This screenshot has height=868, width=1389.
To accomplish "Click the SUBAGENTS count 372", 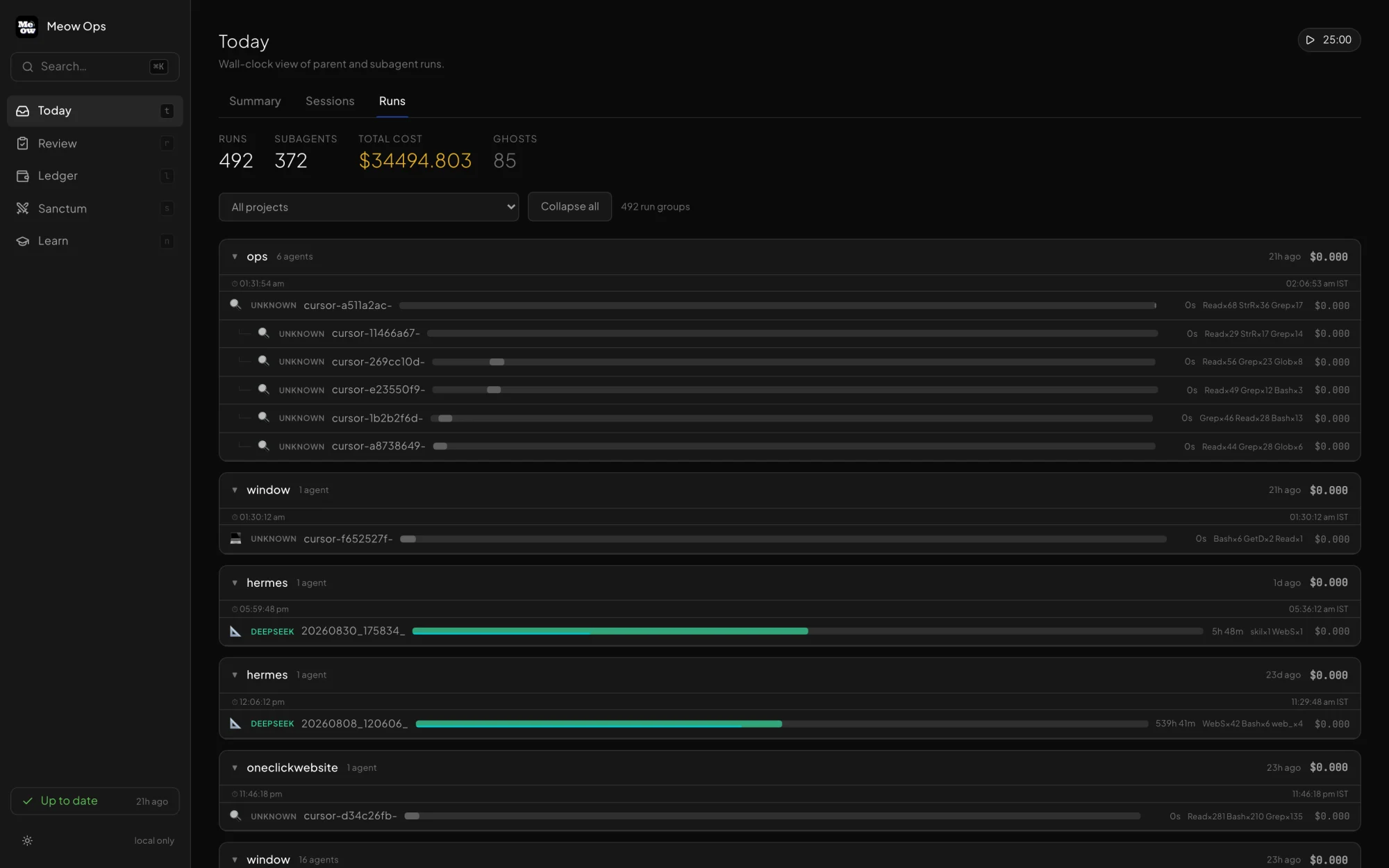I will coord(291,161).
